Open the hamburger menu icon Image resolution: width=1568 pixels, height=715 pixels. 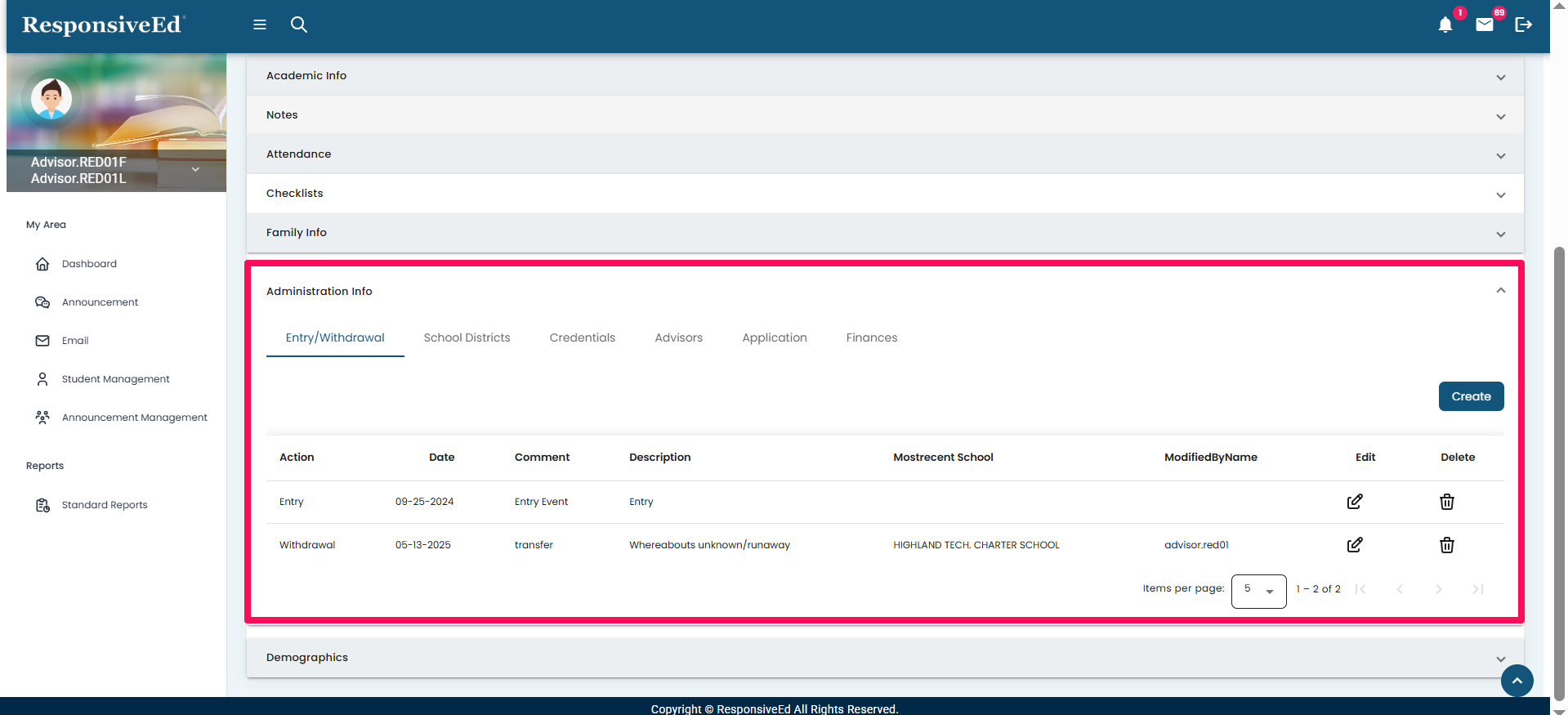[x=260, y=25]
